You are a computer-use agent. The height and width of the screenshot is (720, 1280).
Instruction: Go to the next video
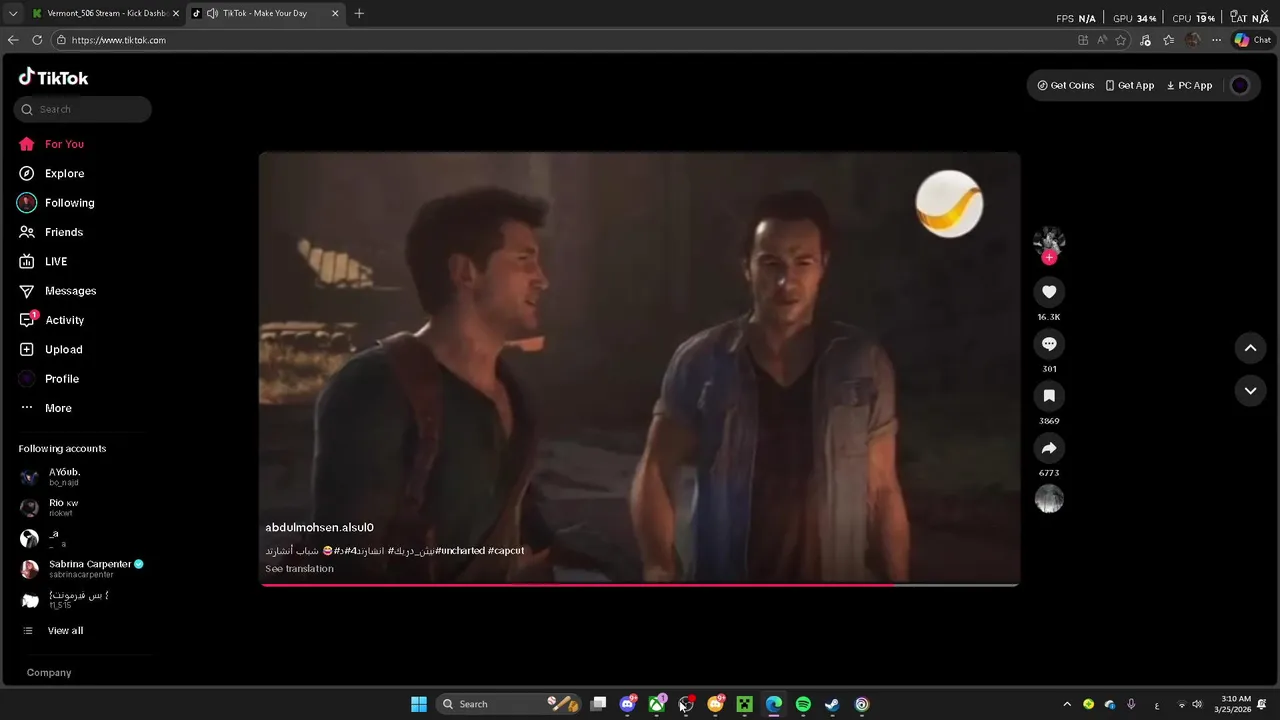click(x=1250, y=391)
